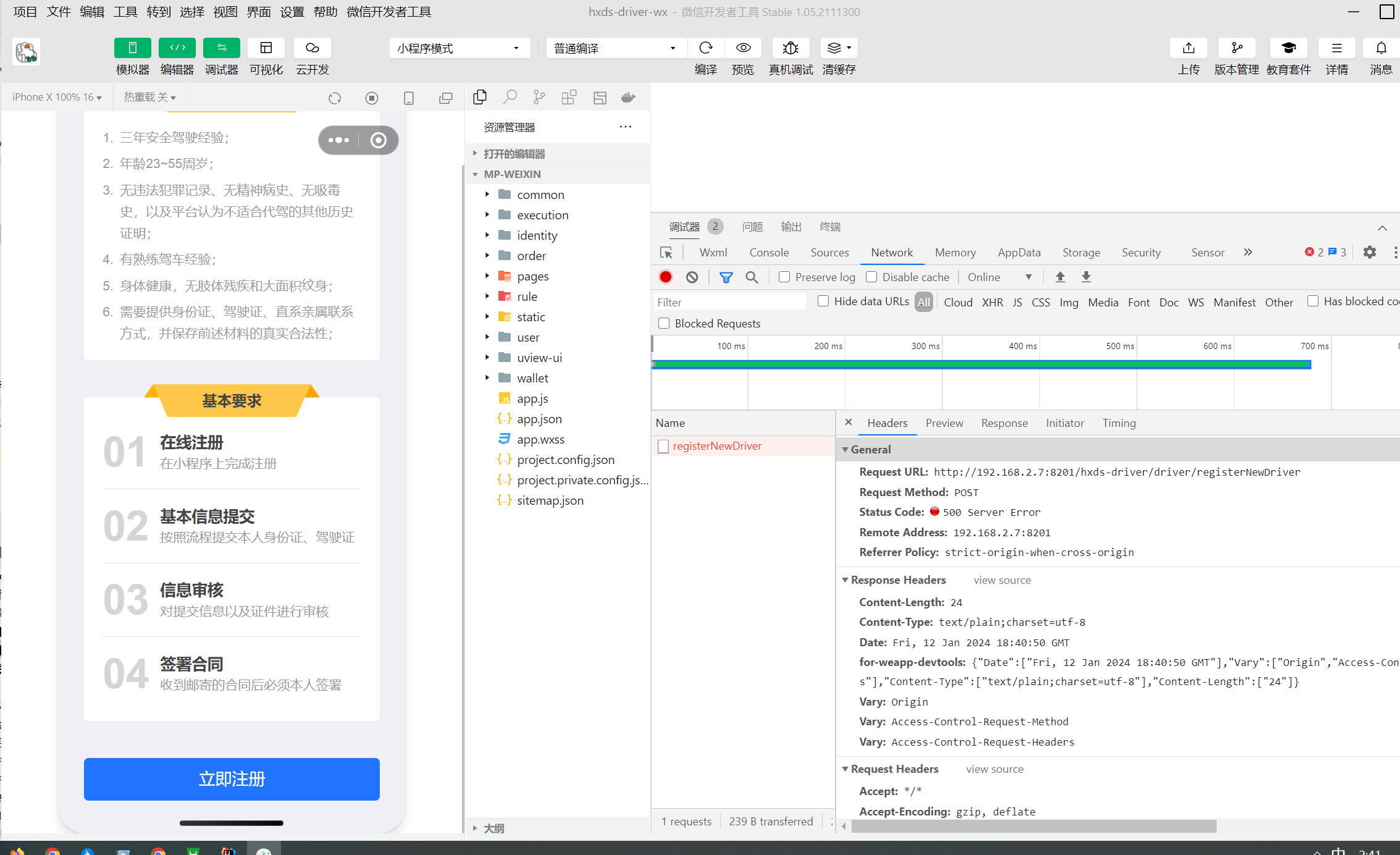Open DevTools settings gear icon
The height and width of the screenshot is (855, 1400).
1369,252
